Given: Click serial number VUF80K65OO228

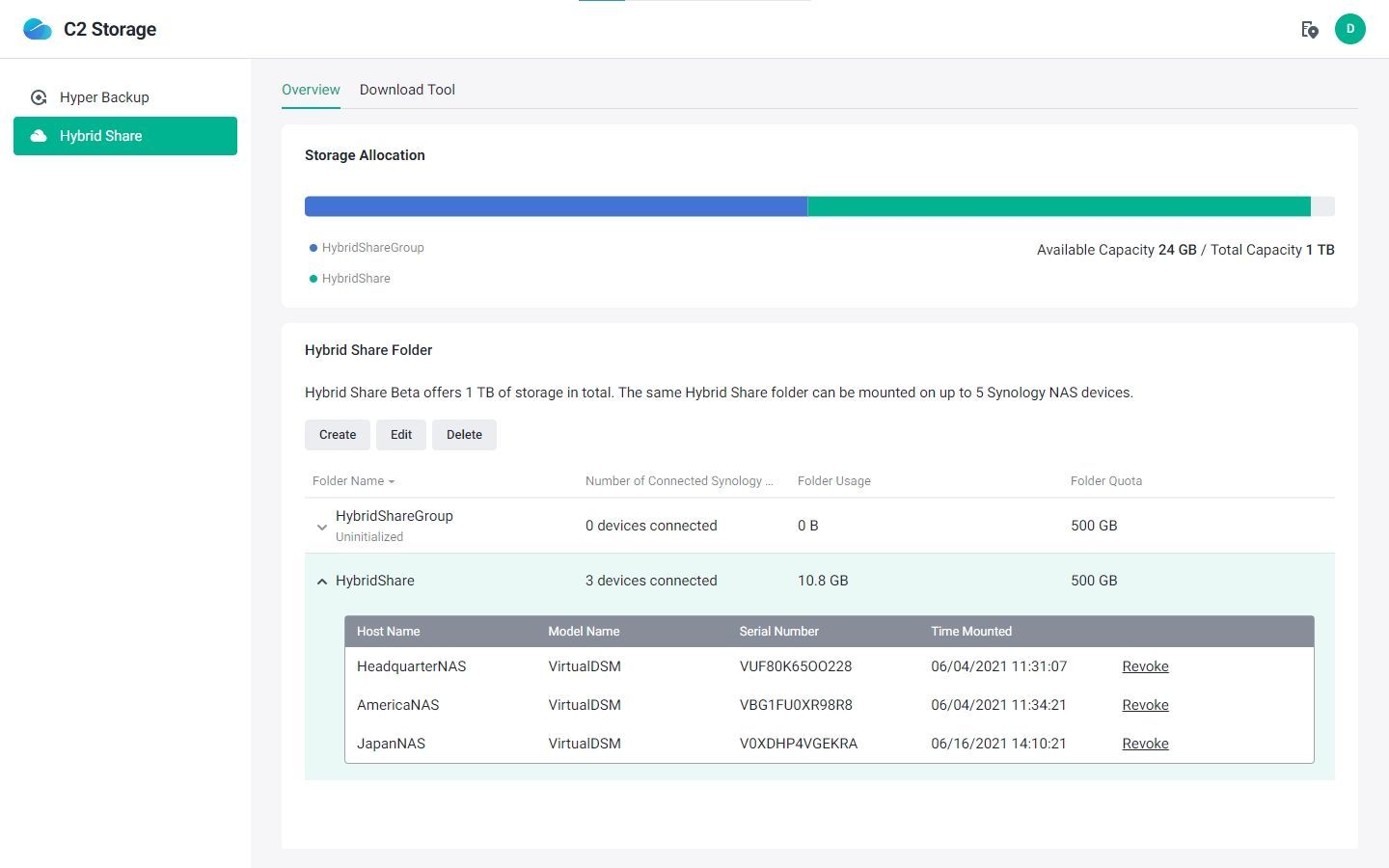Looking at the screenshot, I should tap(796, 666).
